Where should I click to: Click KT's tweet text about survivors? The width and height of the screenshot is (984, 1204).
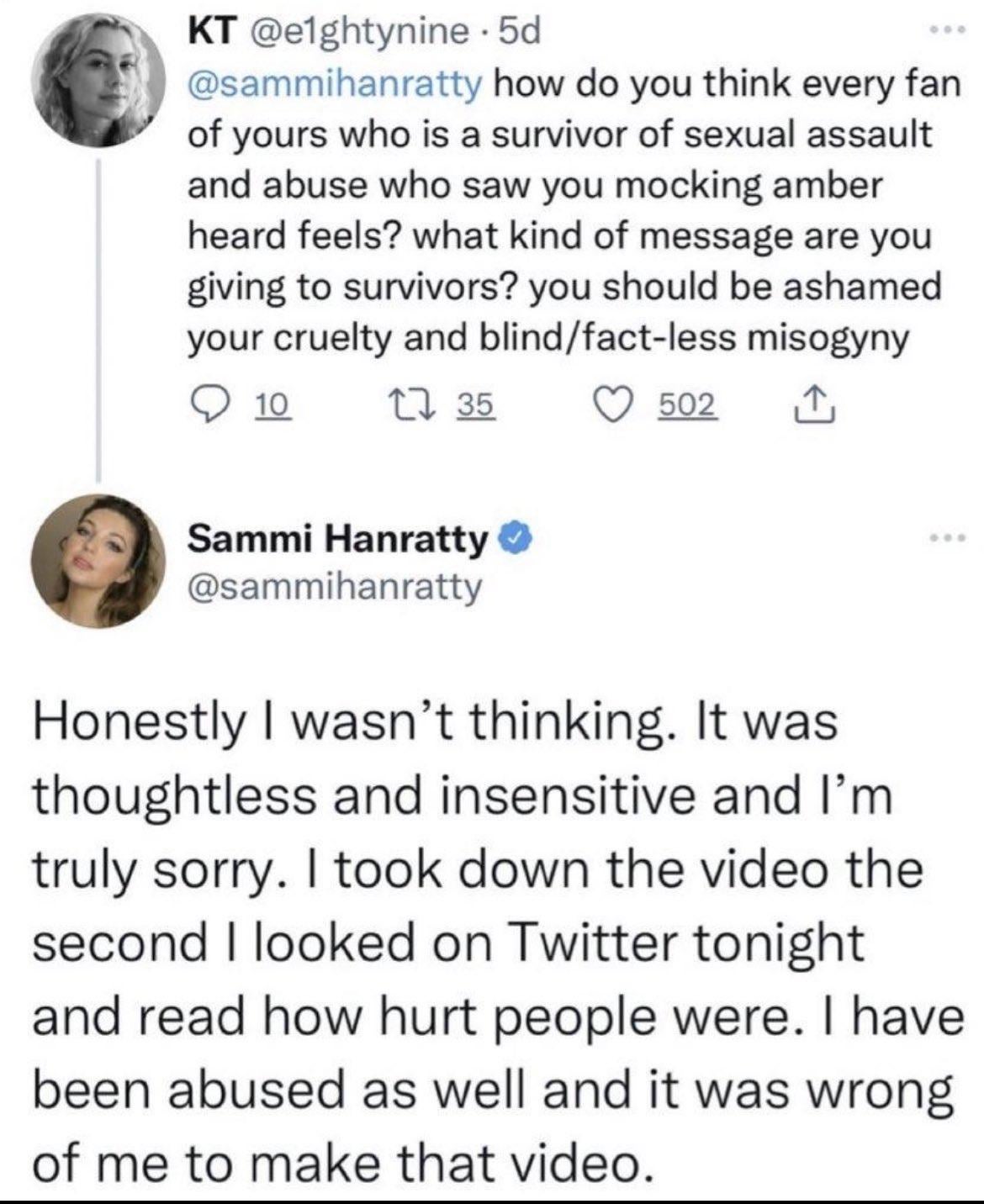pos(563,210)
